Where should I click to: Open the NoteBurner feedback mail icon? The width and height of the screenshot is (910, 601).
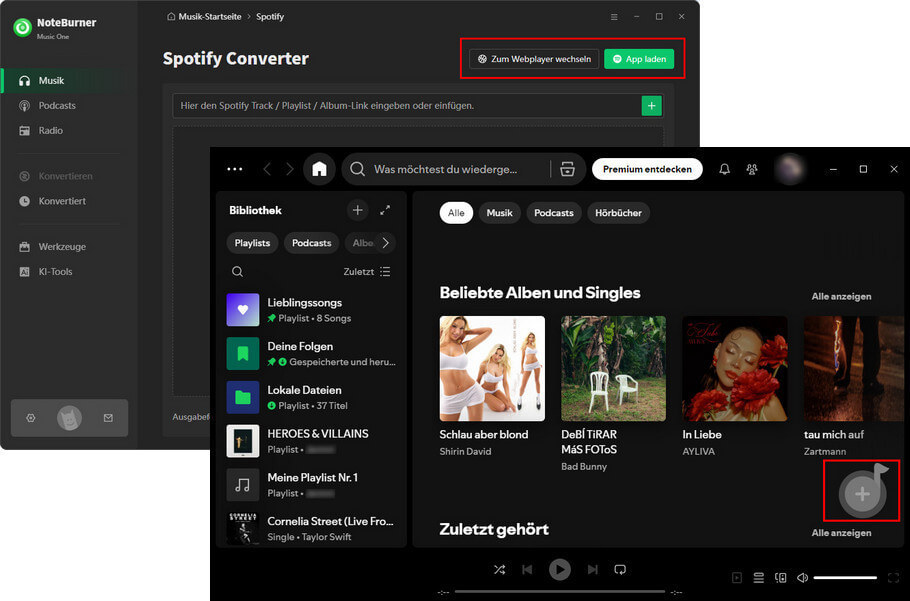[x=108, y=418]
